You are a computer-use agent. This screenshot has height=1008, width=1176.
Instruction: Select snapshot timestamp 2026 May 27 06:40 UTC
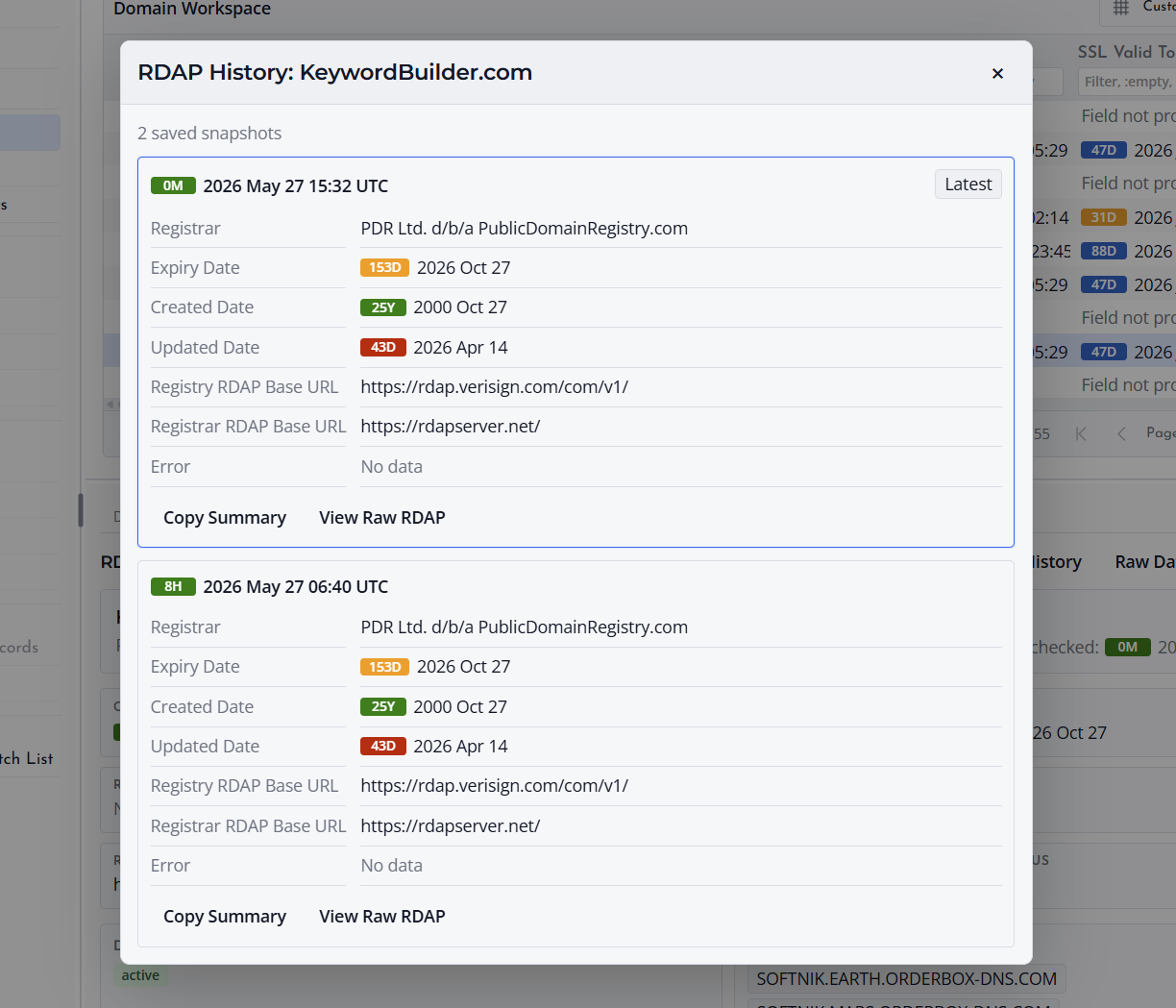[296, 586]
